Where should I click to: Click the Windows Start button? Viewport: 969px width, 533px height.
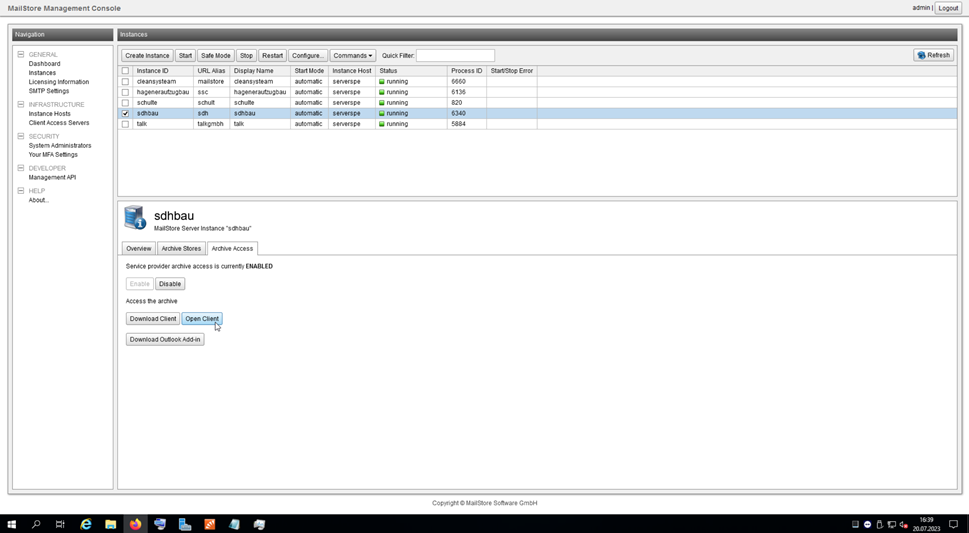click(x=12, y=524)
